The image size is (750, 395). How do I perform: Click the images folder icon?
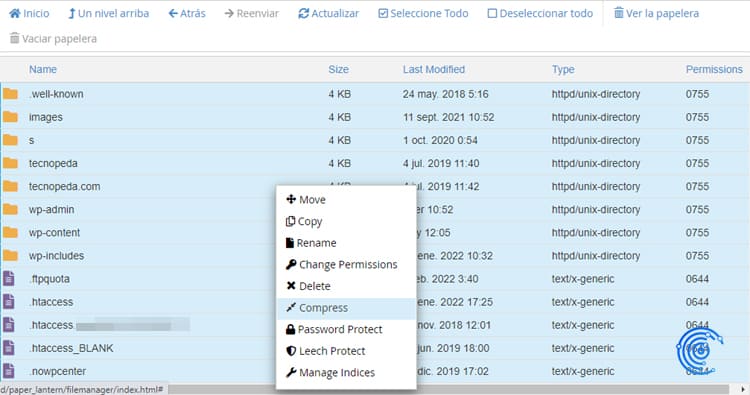[10, 117]
